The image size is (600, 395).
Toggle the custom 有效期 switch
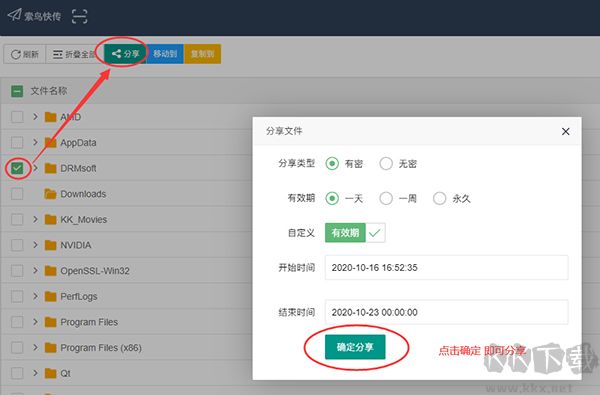pyautogui.click(x=355, y=233)
